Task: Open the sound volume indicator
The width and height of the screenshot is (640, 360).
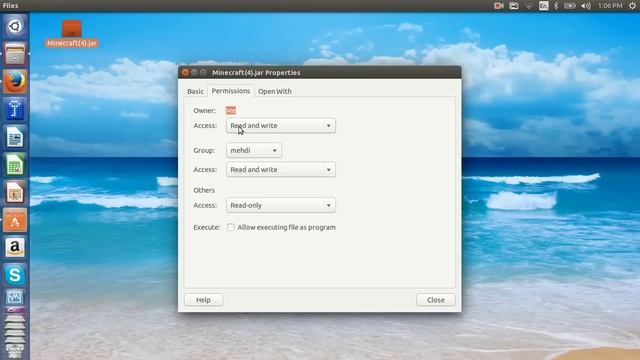Action: point(586,6)
